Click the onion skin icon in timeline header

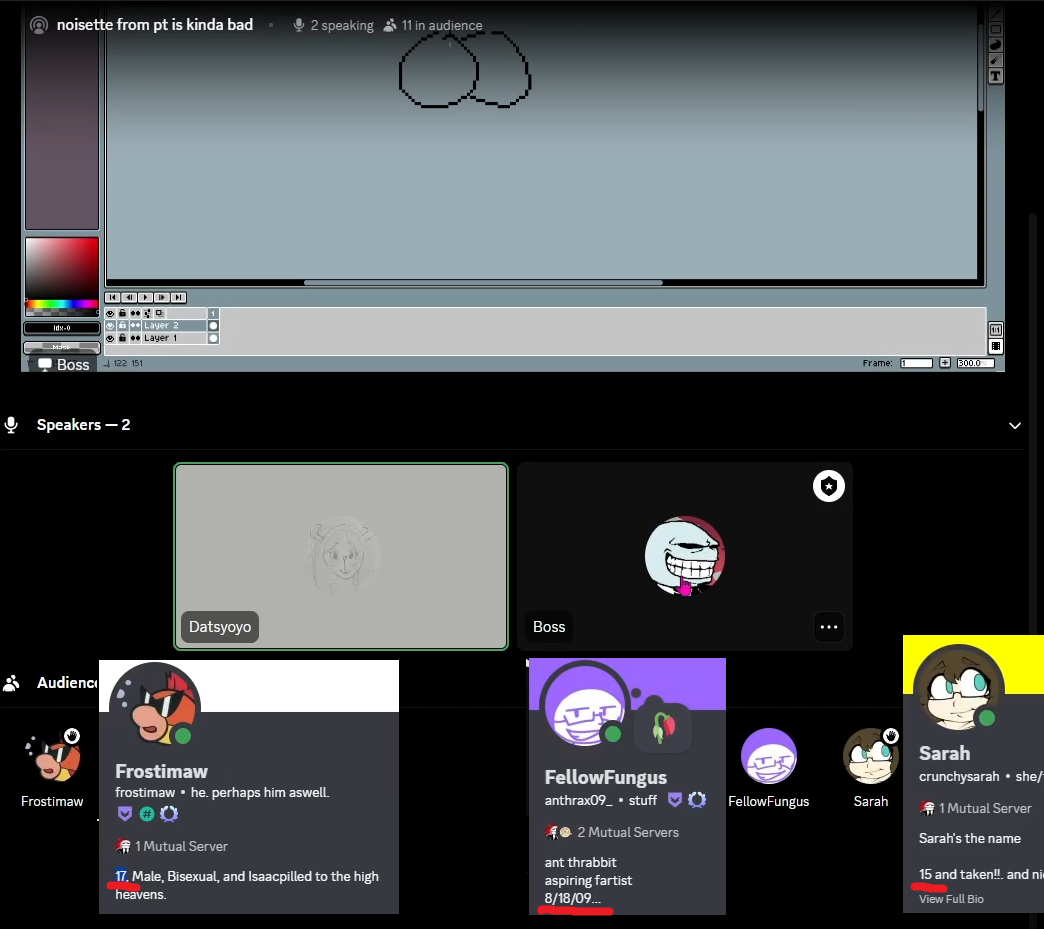coord(159,313)
